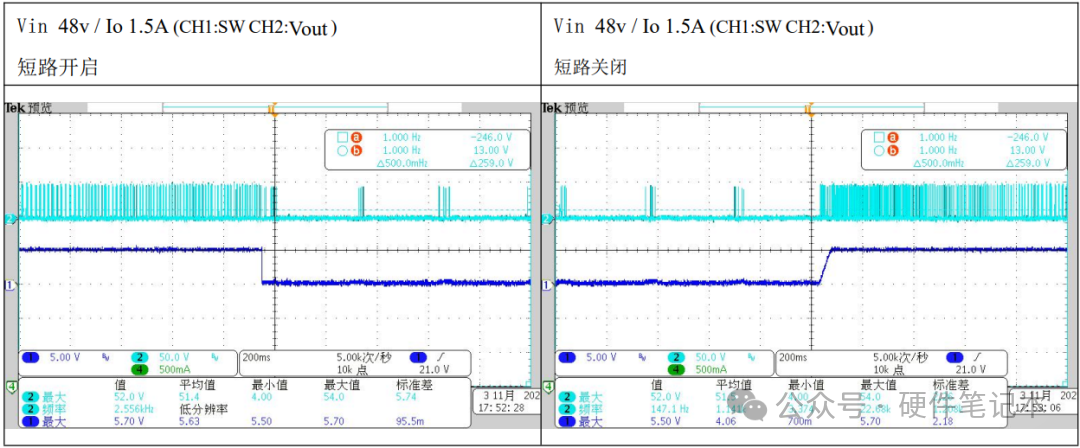Click the CH2 badge on the 频率 2.556kHz measurement row

(30, 409)
